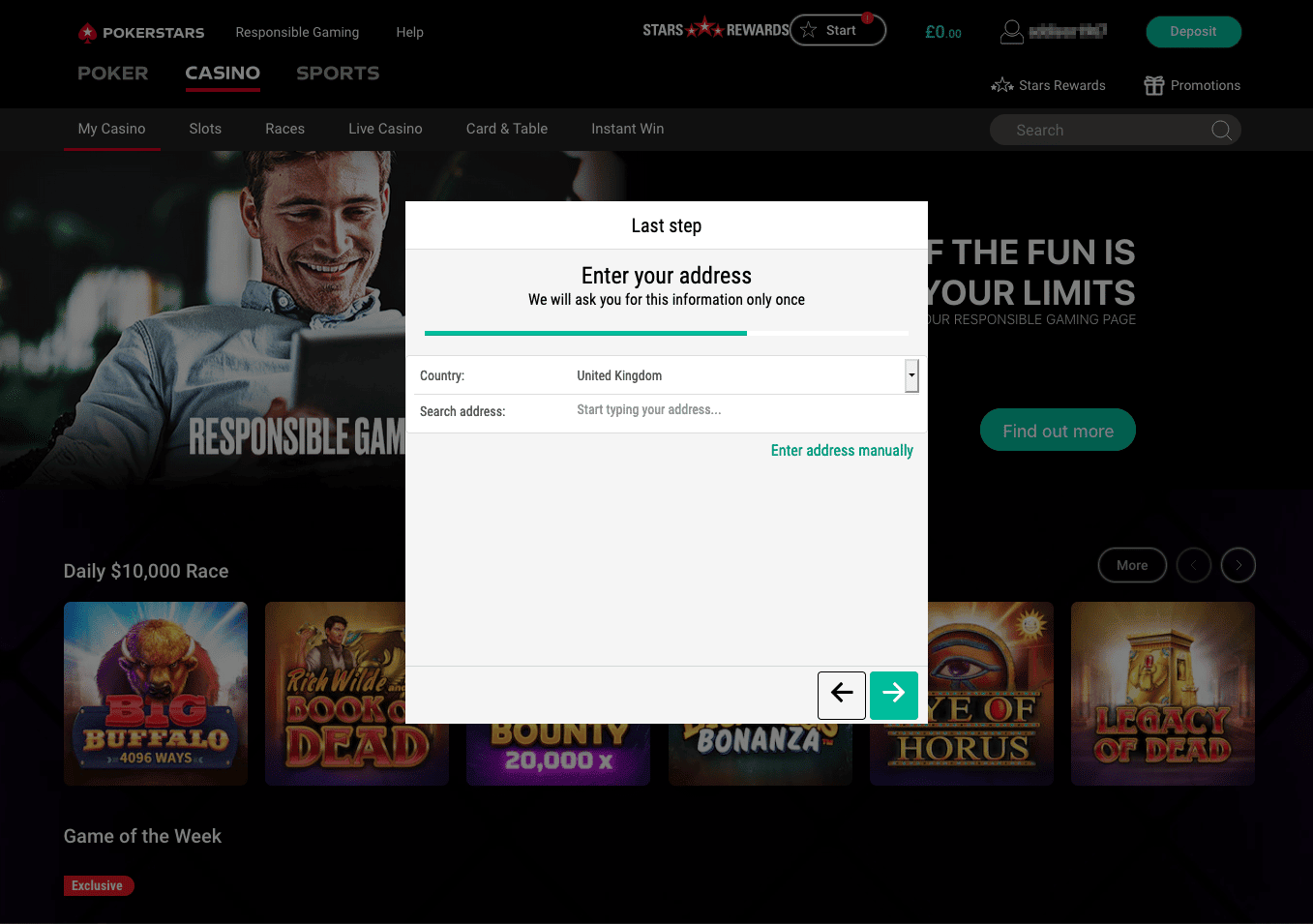The width and height of the screenshot is (1313, 924).
Task: Click the Stars Rewards logo in header
Action: 715,29
